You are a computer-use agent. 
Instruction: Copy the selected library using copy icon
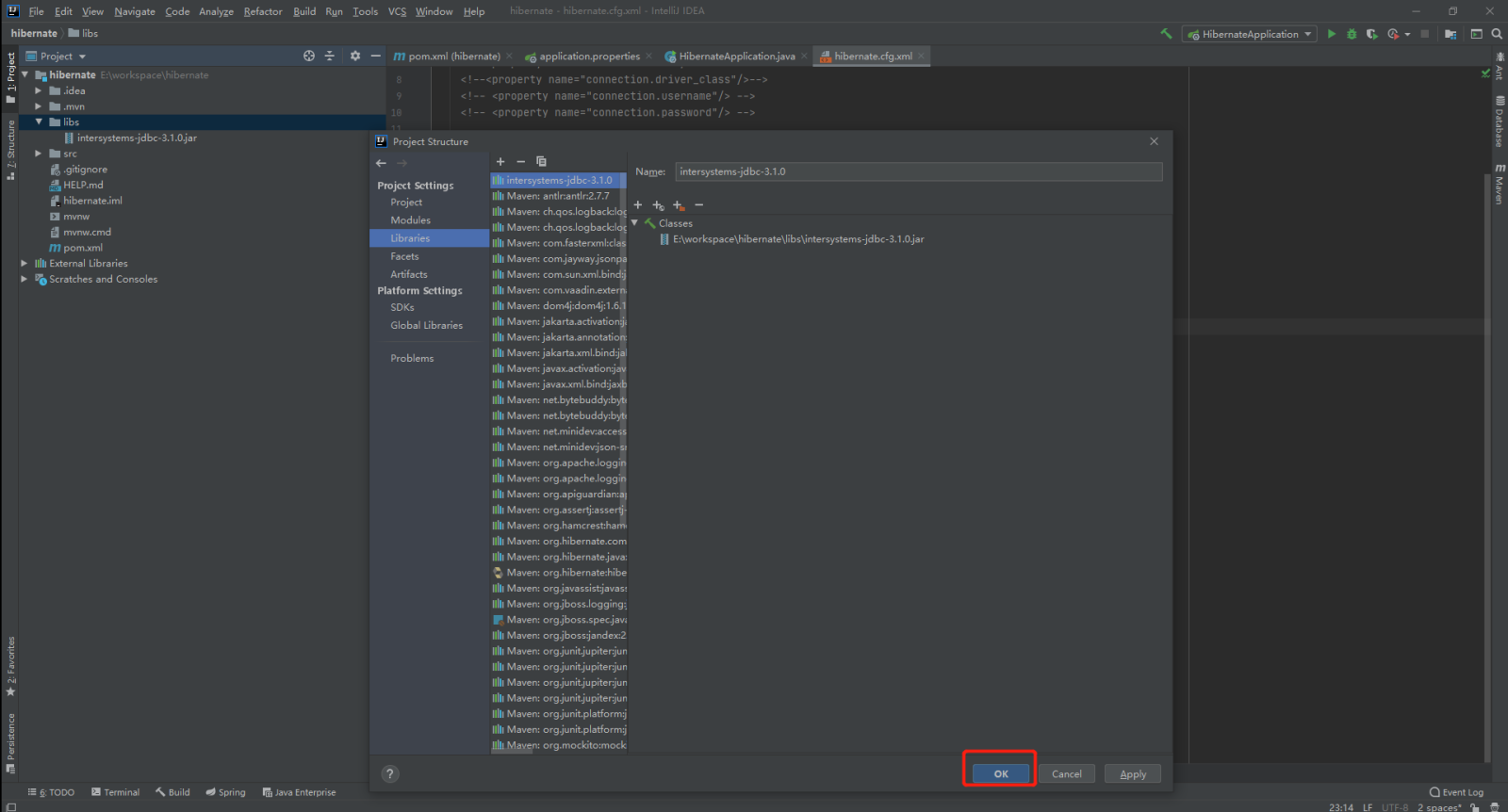tap(541, 162)
